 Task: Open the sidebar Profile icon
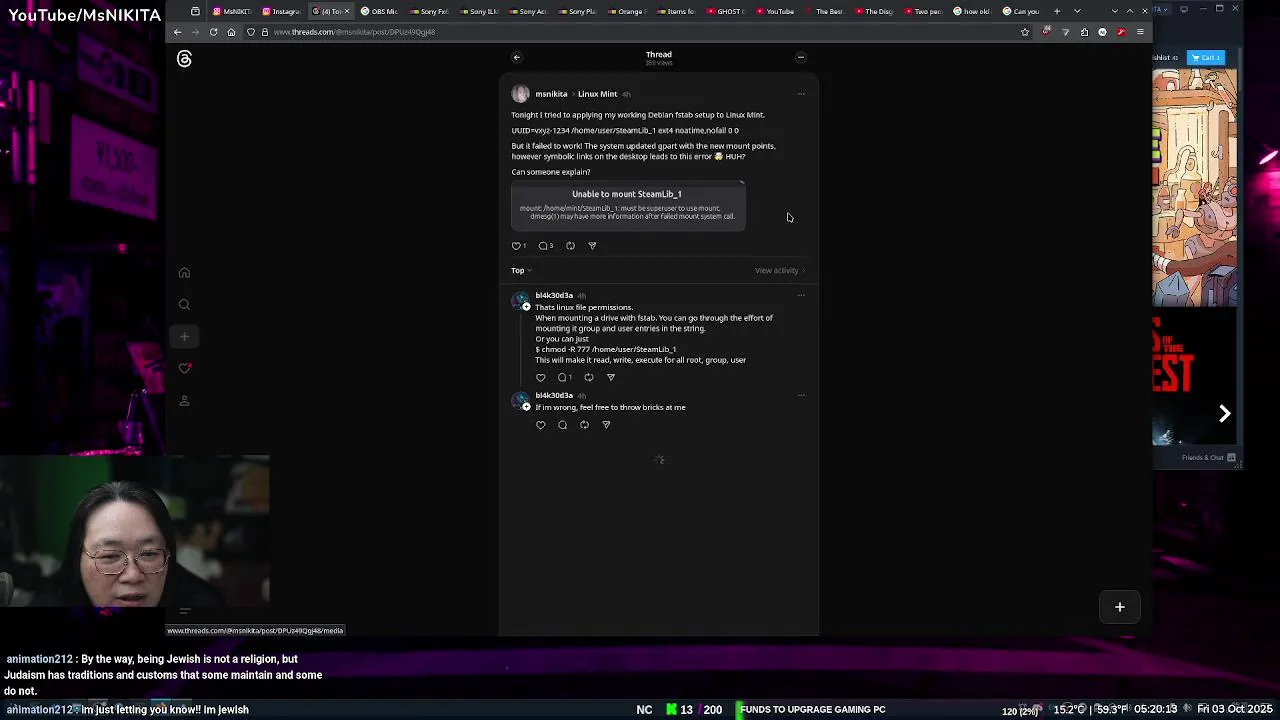point(184,401)
